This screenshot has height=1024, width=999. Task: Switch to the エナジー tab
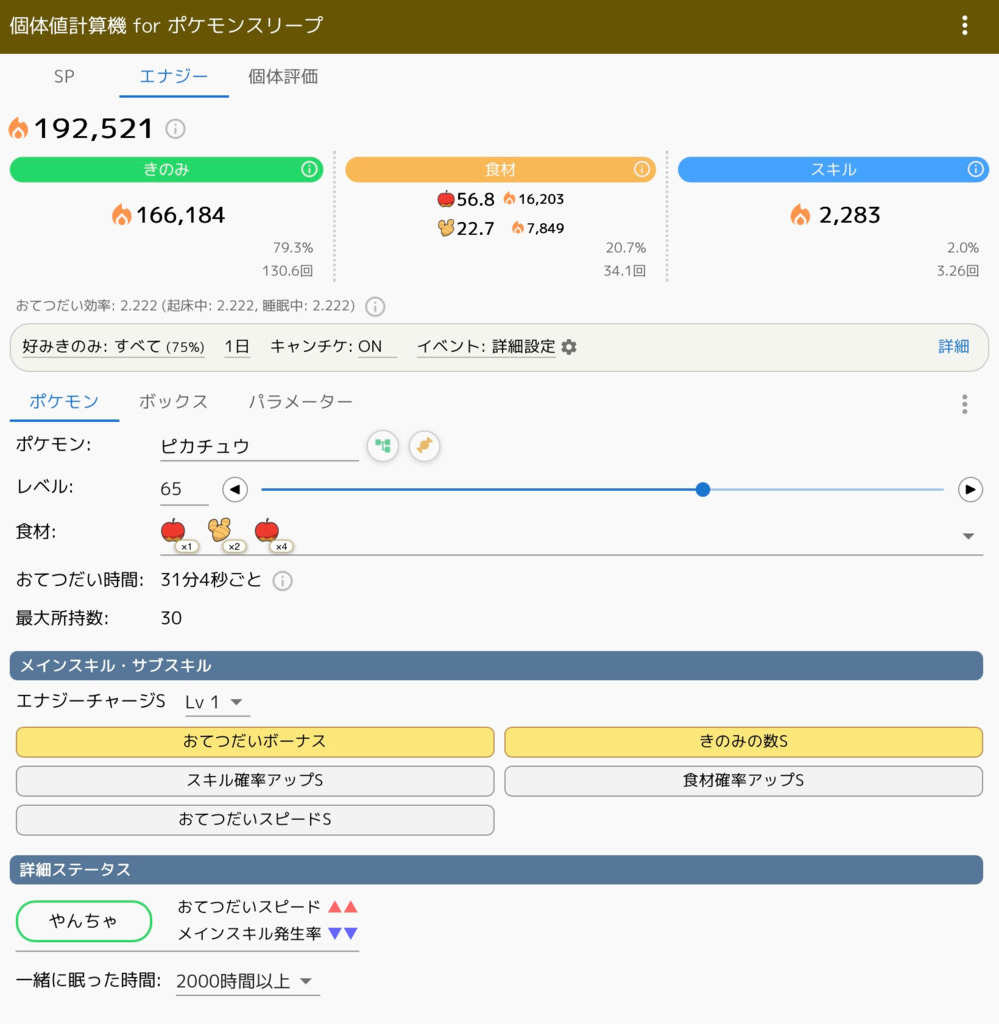click(174, 76)
